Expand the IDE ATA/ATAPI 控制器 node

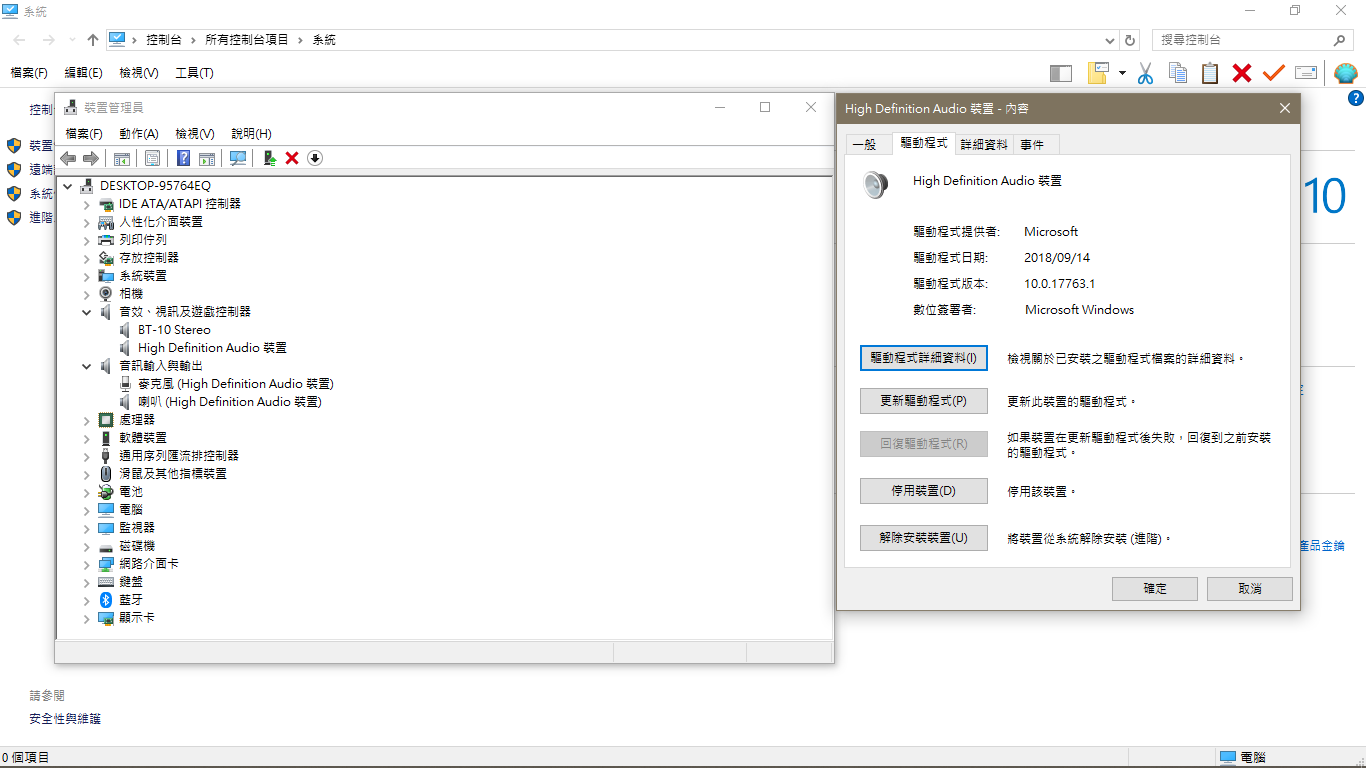coord(87,204)
